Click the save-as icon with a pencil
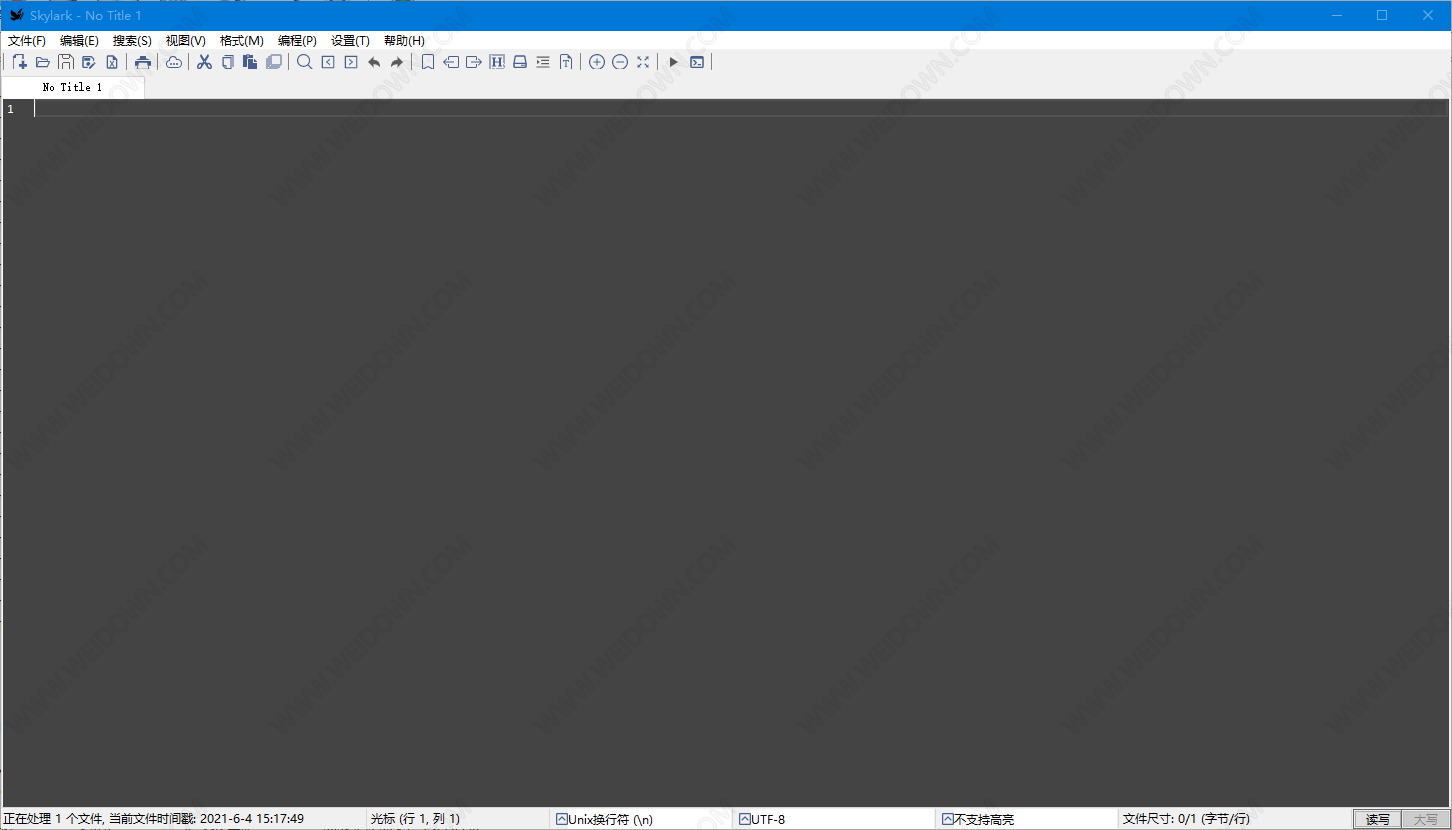The height and width of the screenshot is (830, 1452). tap(88, 62)
